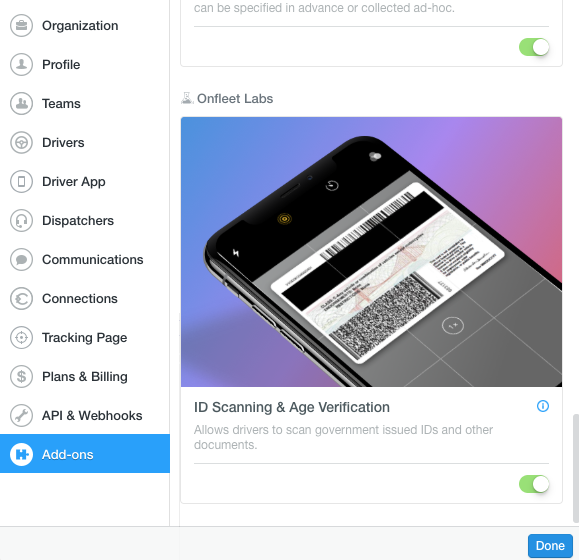
Task: Click the API & Webhooks wrench icon
Action: coord(21,415)
